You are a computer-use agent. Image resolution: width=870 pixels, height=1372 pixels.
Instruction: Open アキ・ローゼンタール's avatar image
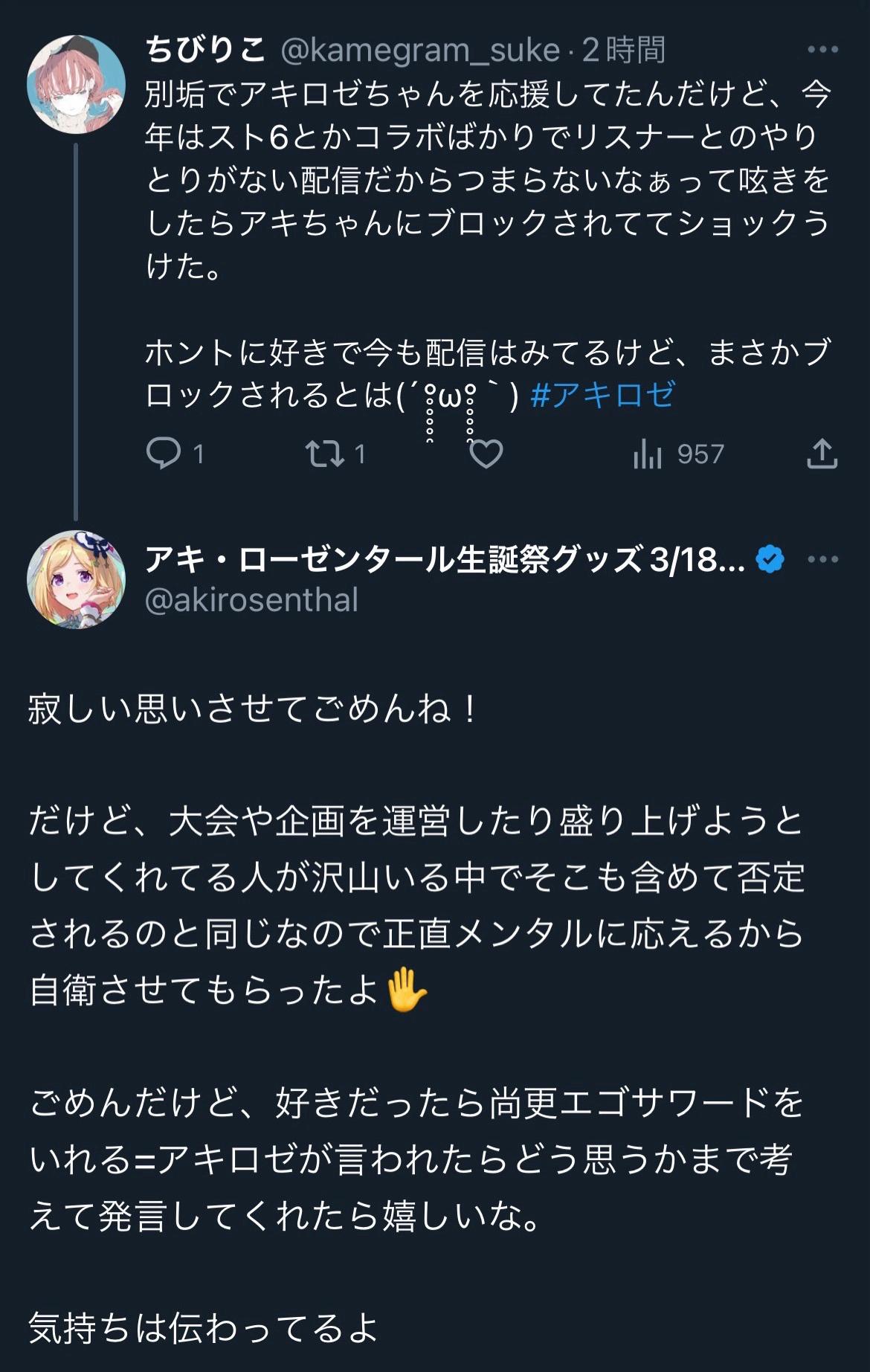click(76, 579)
